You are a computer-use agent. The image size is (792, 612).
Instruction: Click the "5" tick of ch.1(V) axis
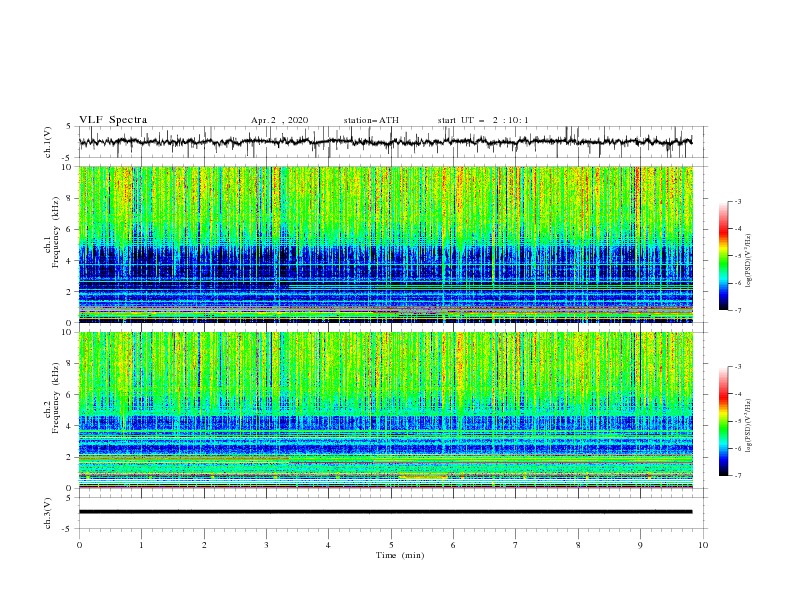(70, 127)
